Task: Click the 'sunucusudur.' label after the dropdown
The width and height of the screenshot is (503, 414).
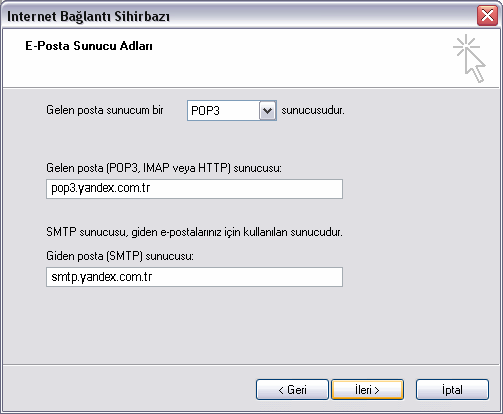Action: point(313,110)
